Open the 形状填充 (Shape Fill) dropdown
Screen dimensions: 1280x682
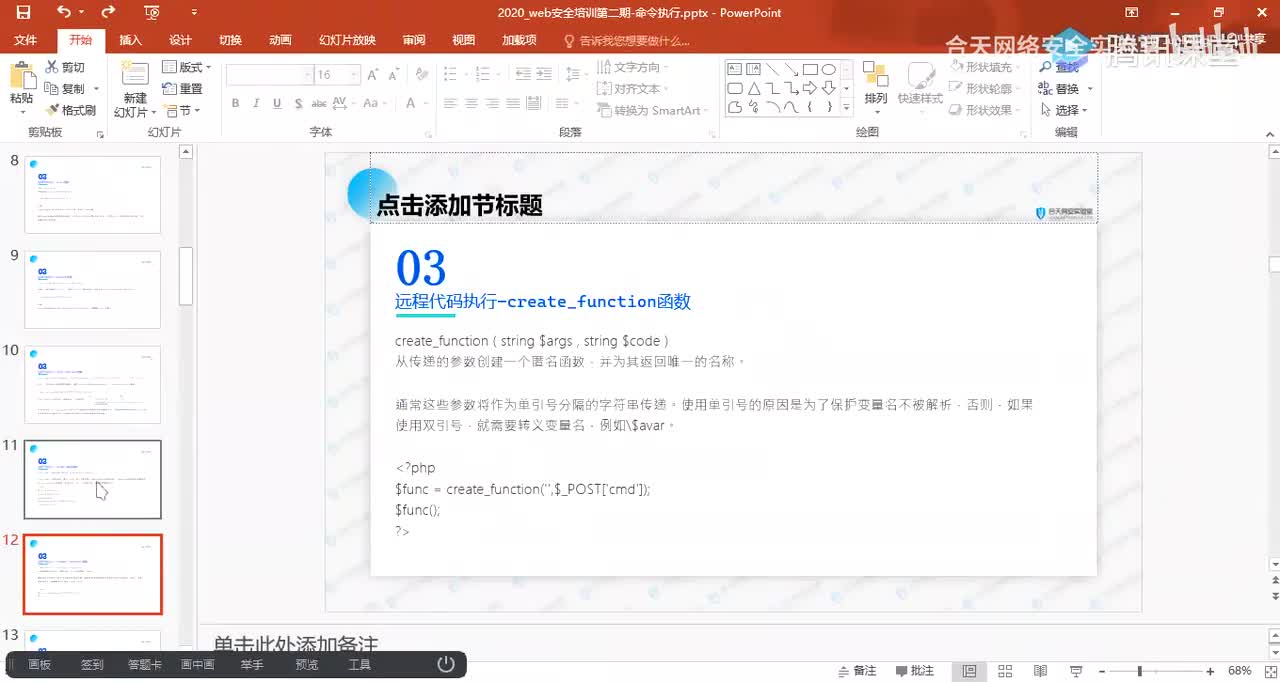pyautogui.click(x=986, y=67)
